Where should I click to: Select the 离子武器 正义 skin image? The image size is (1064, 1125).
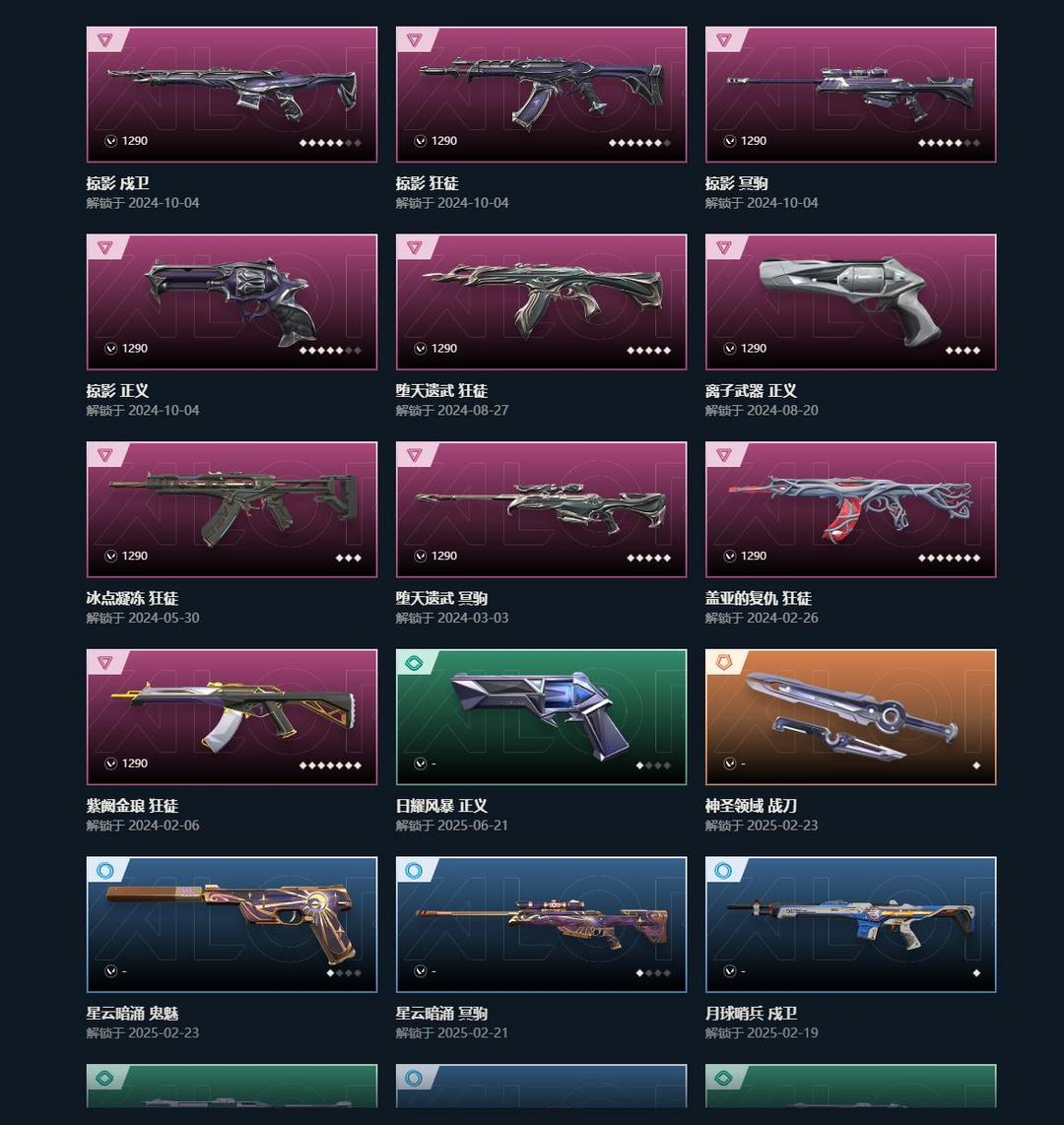[x=851, y=302]
